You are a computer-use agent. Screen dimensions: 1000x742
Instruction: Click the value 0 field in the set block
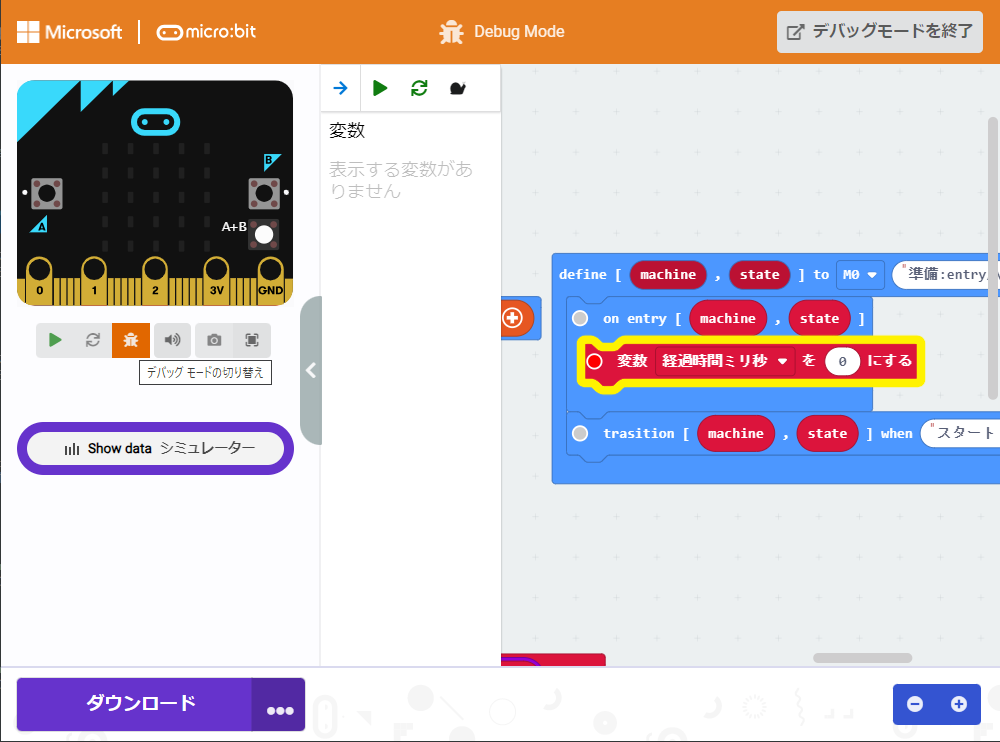[x=842, y=362]
